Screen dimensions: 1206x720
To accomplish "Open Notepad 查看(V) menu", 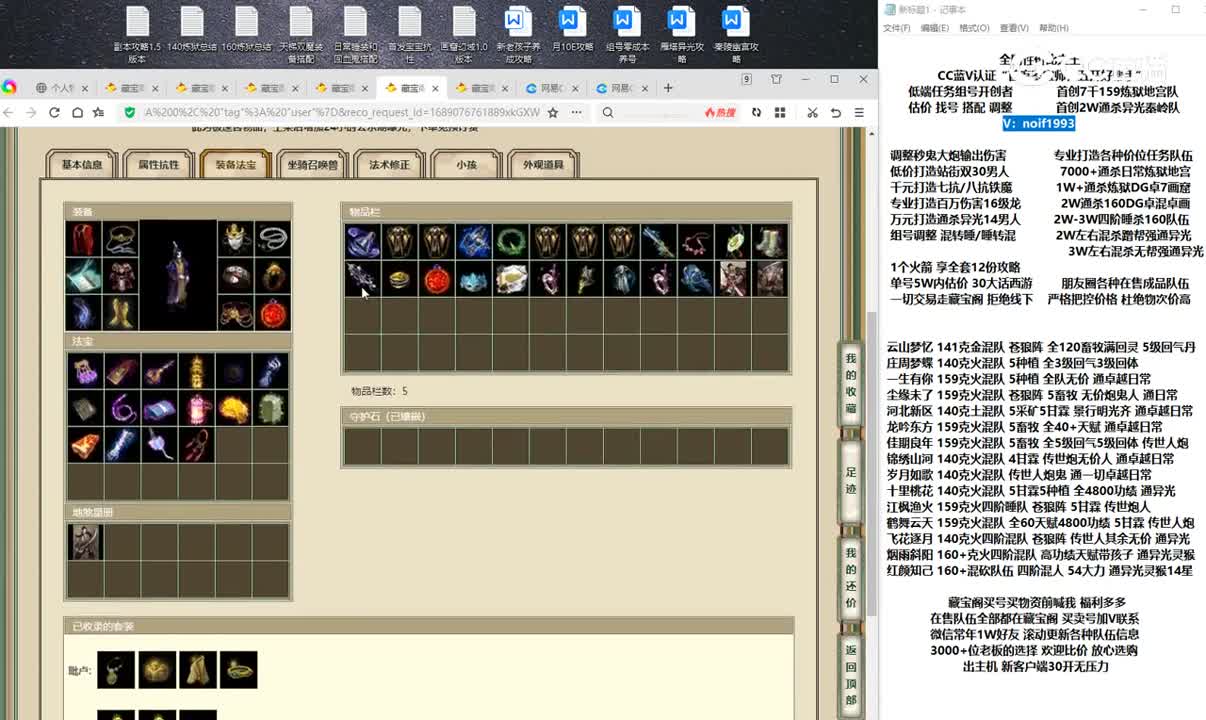I will (x=1014, y=28).
